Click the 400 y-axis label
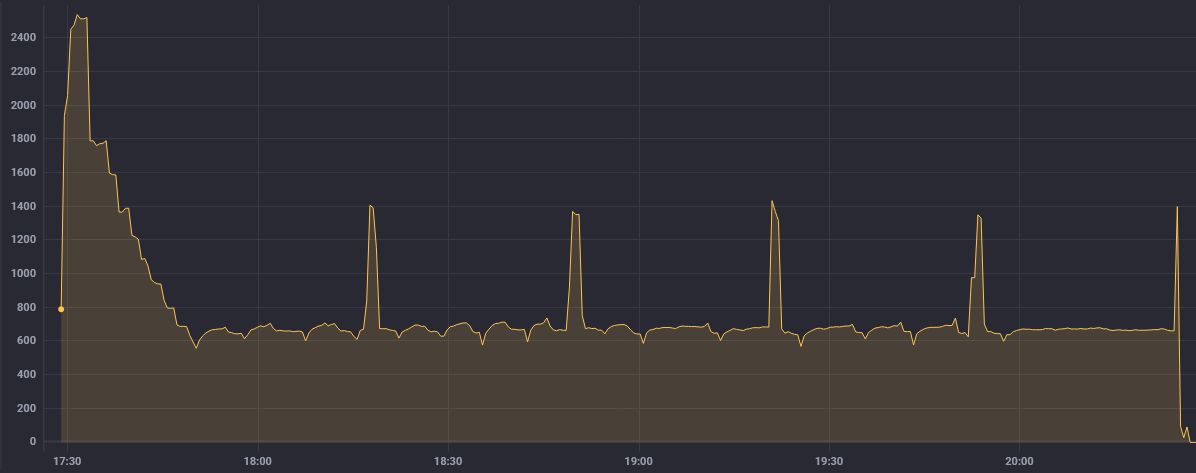The image size is (1196, 473). (27, 375)
